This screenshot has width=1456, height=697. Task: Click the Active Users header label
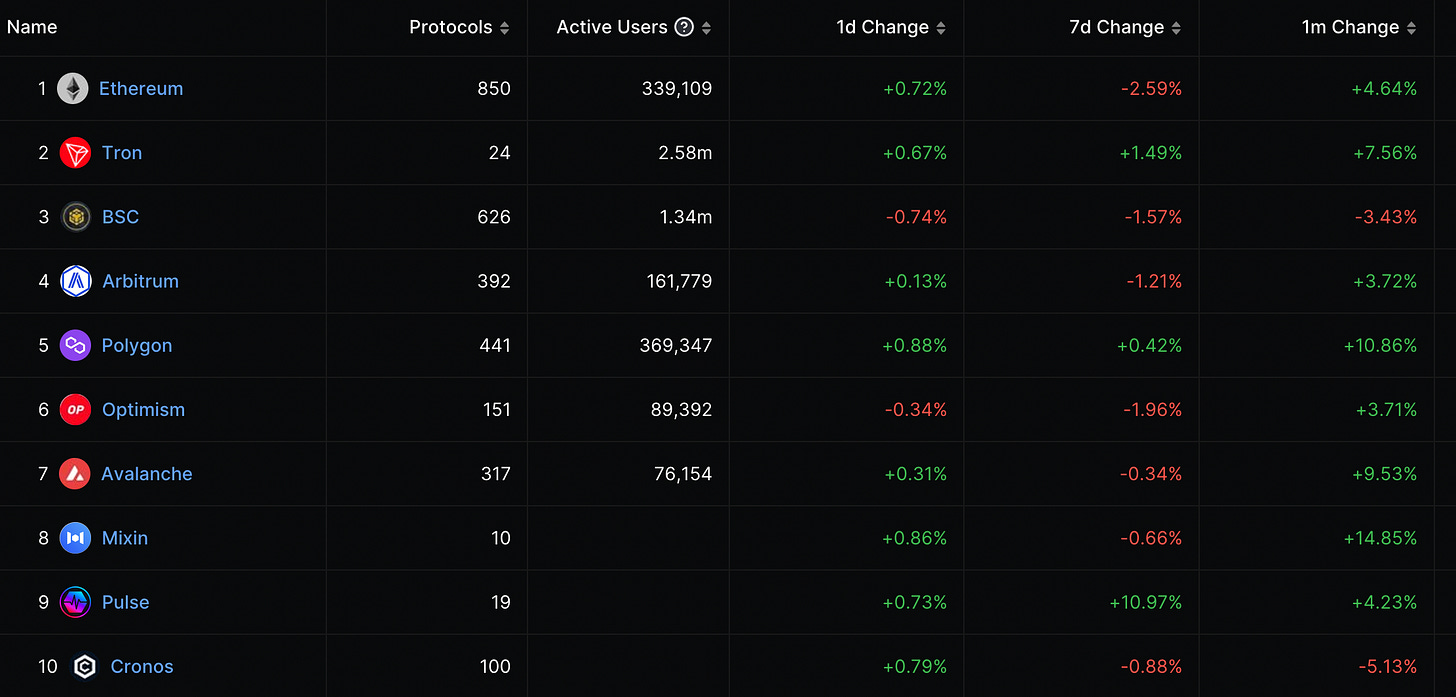pos(612,27)
